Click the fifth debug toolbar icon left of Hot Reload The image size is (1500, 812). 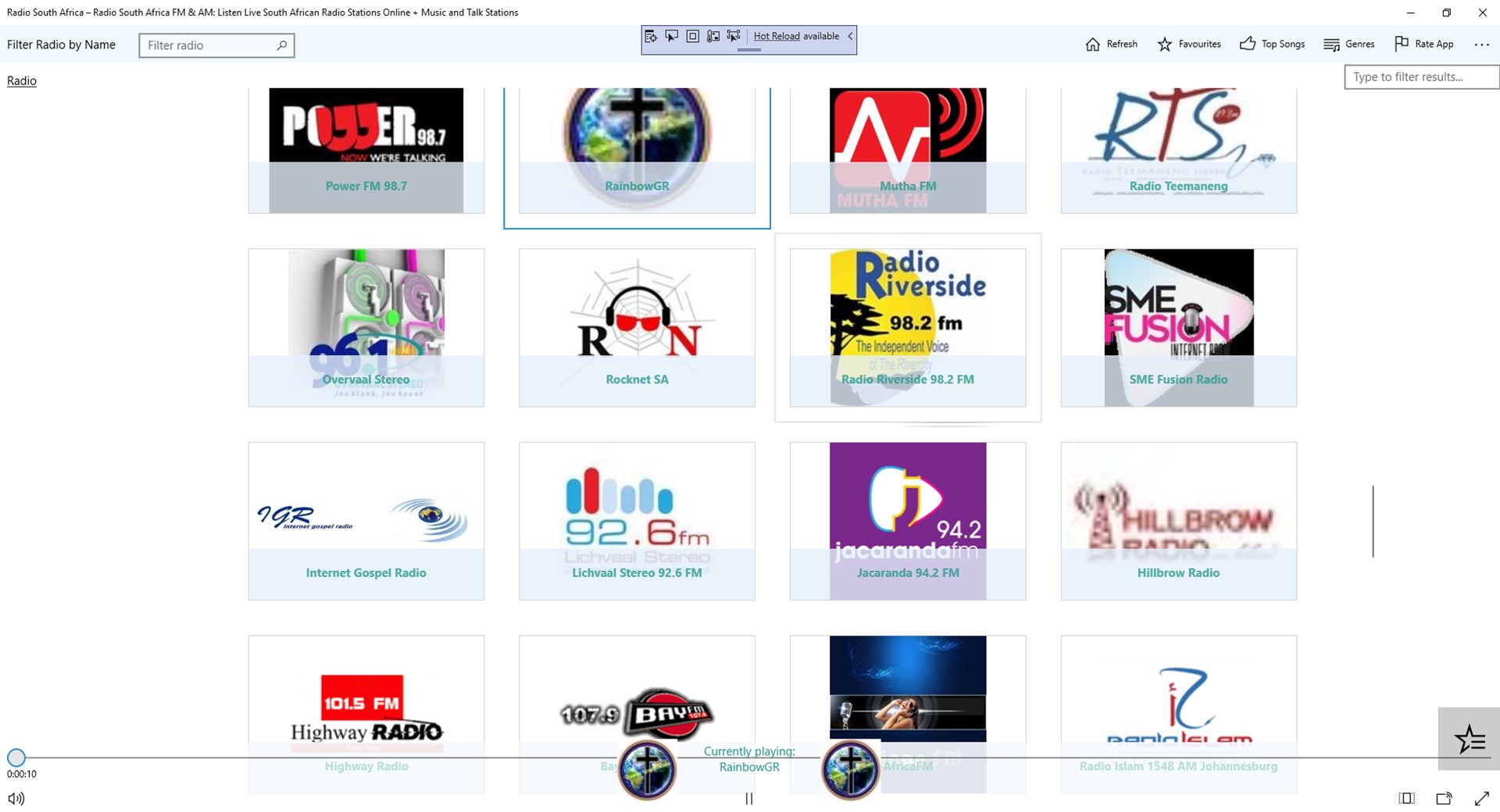click(x=734, y=37)
